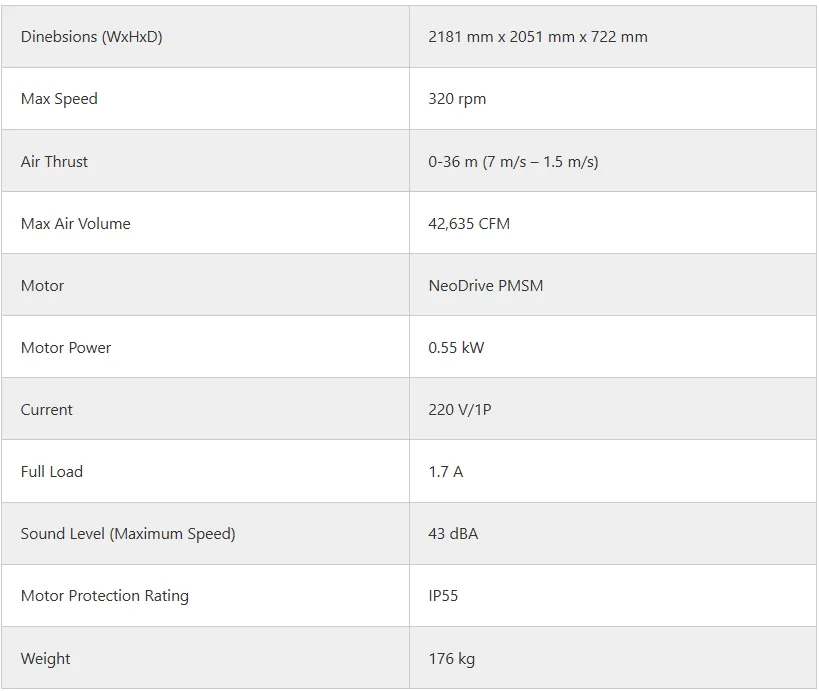Click the "Motor Protection Rating" label
Viewport: 819px width, 691px height.
(x=105, y=595)
